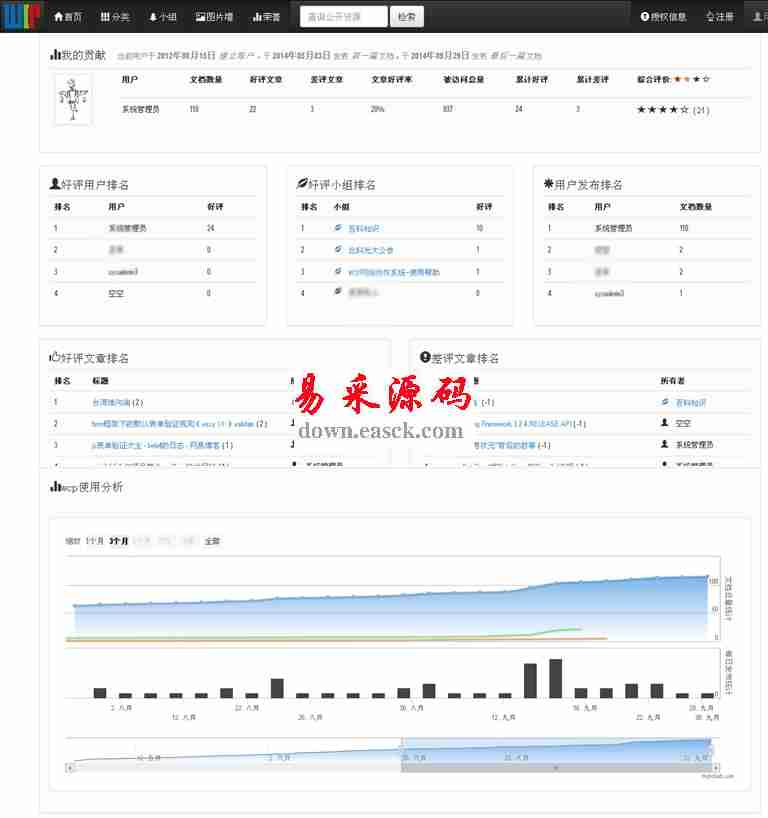This screenshot has width=768, height=818.
Task: Click the group icon beside 合科光大公会
Action: (338, 250)
